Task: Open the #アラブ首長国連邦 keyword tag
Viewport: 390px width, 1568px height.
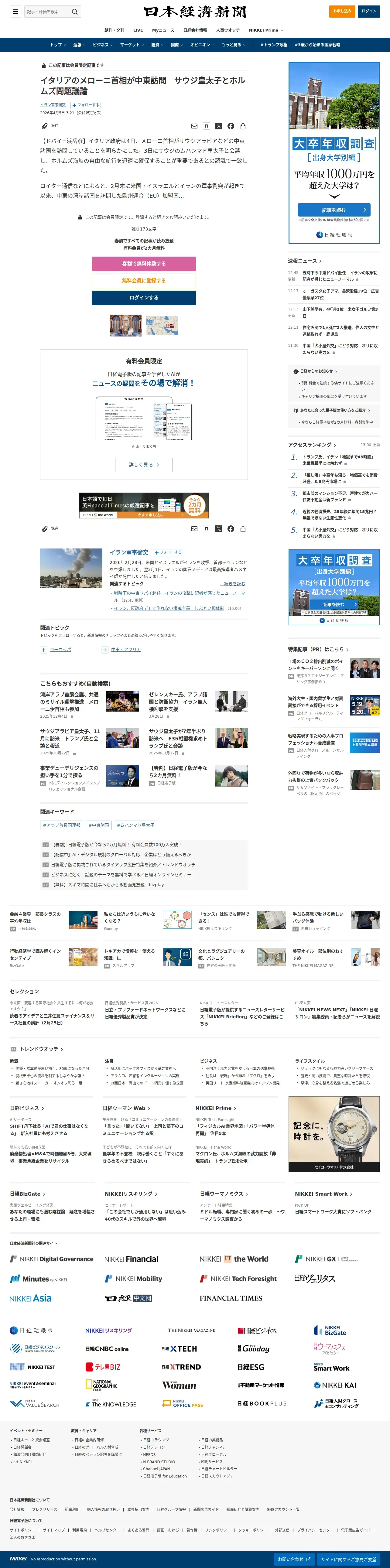Action: point(61,825)
